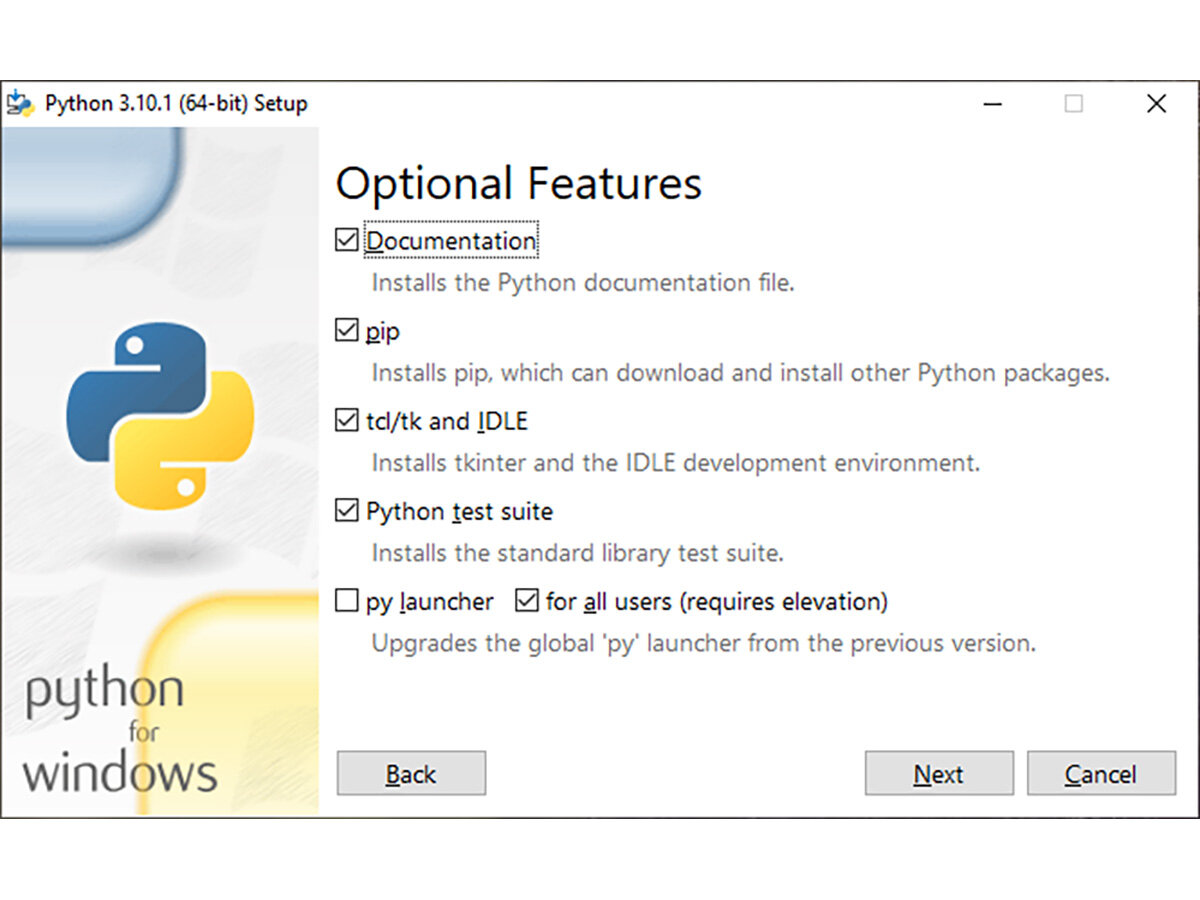Uncheck Python test suite checkbox
The height and width of the screenshot is (900, 1200).
point(347,511)
